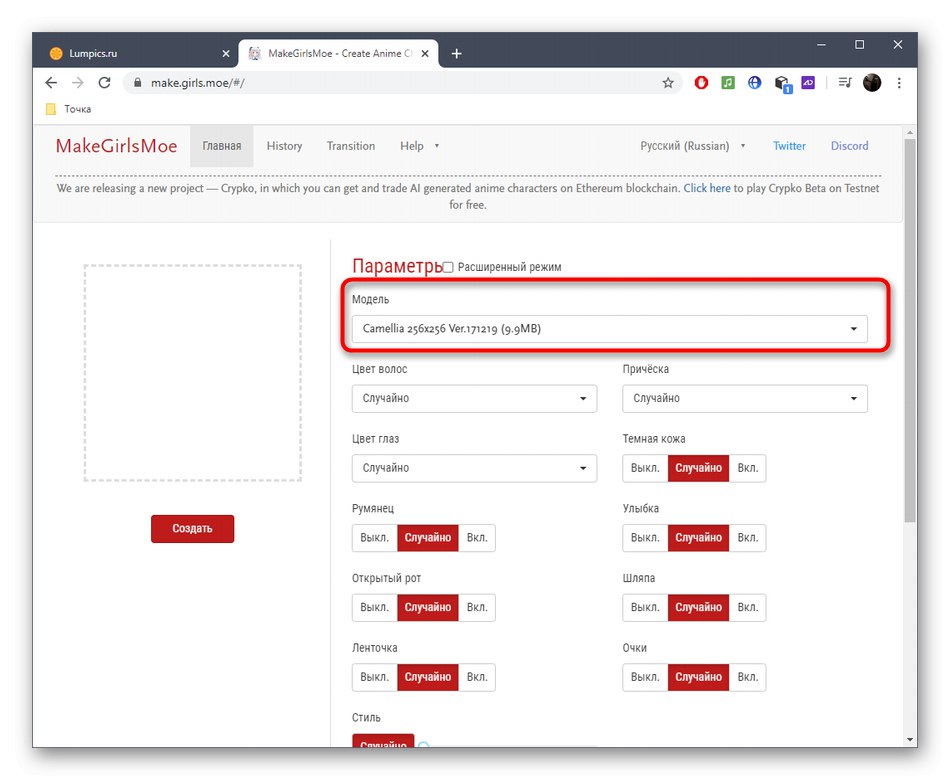Click the MakeGirlsMoe logo

(116, 146)
